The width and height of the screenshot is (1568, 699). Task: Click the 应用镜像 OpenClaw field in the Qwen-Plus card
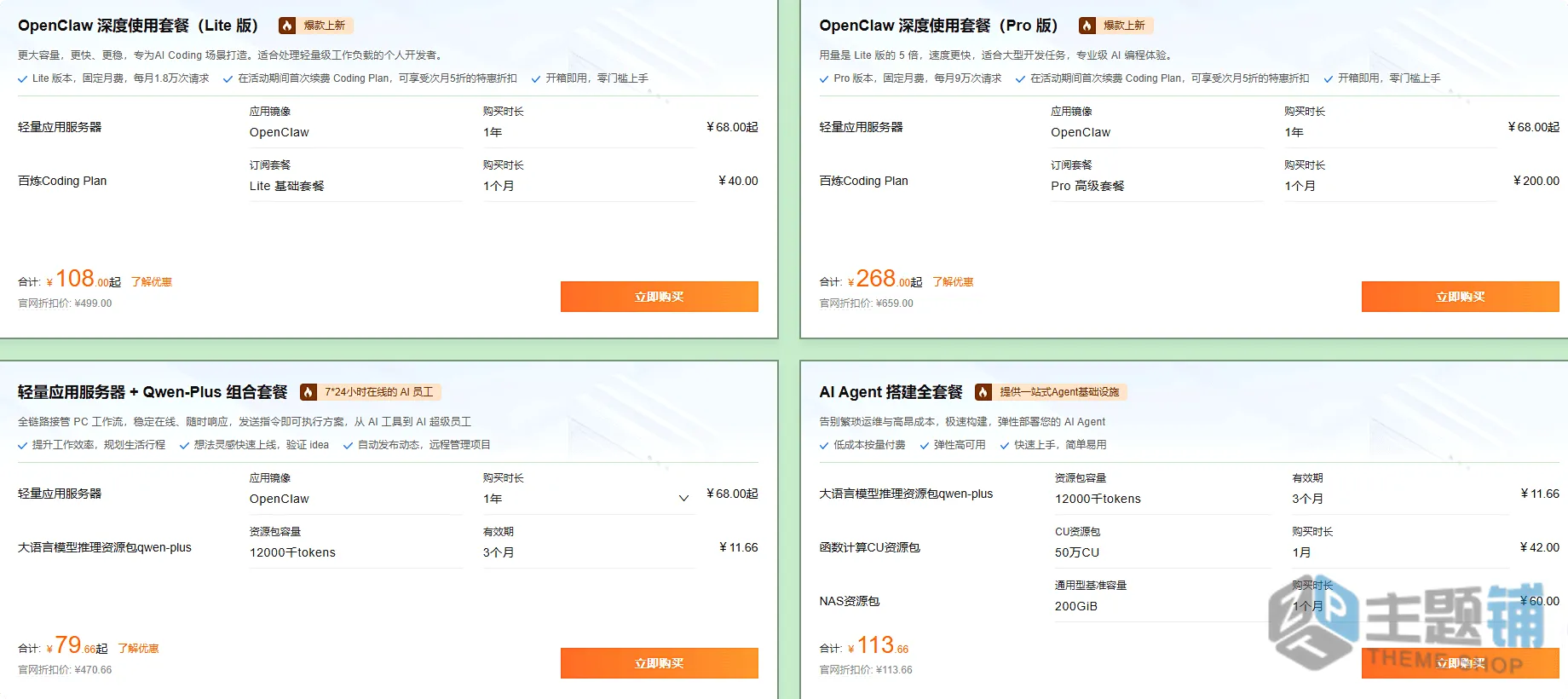(355, 499)
